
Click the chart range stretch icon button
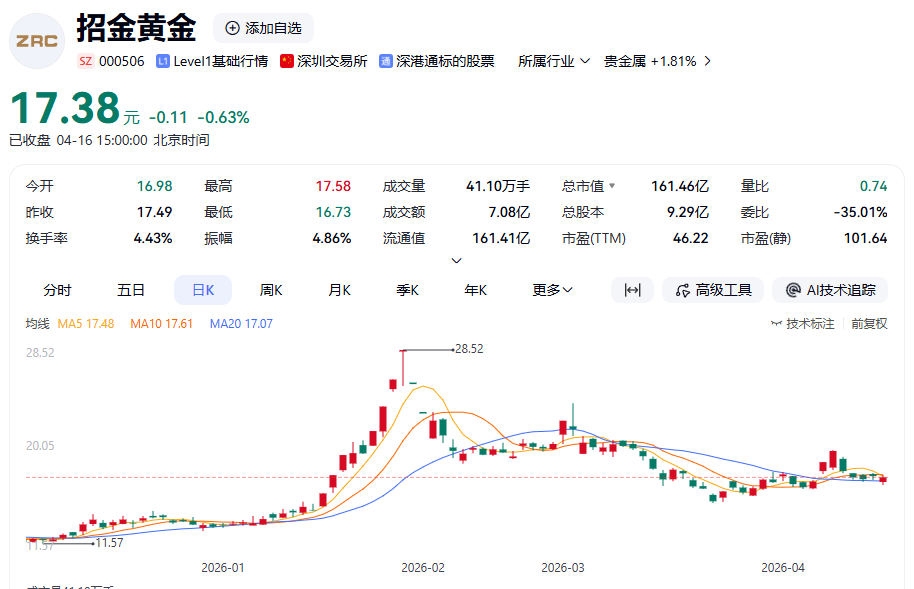coord(632,290)
